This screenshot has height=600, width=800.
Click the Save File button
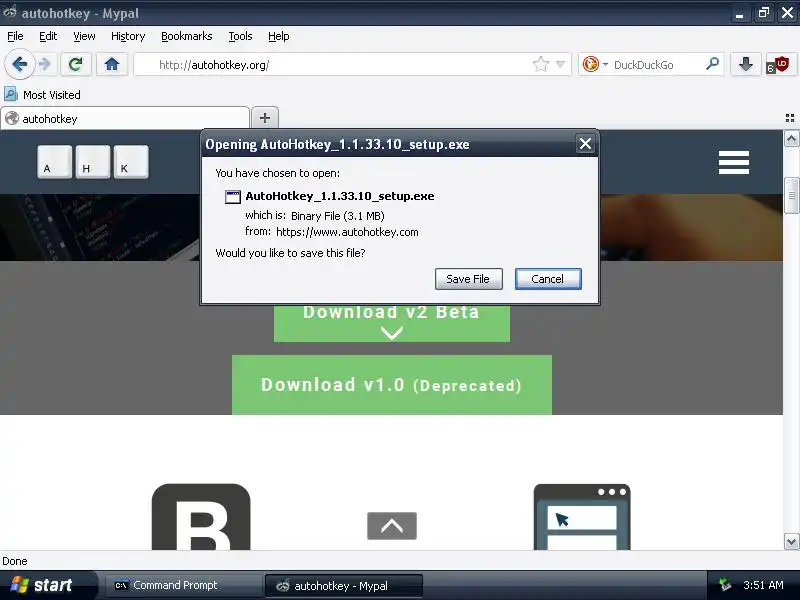(x=468, y=279)
